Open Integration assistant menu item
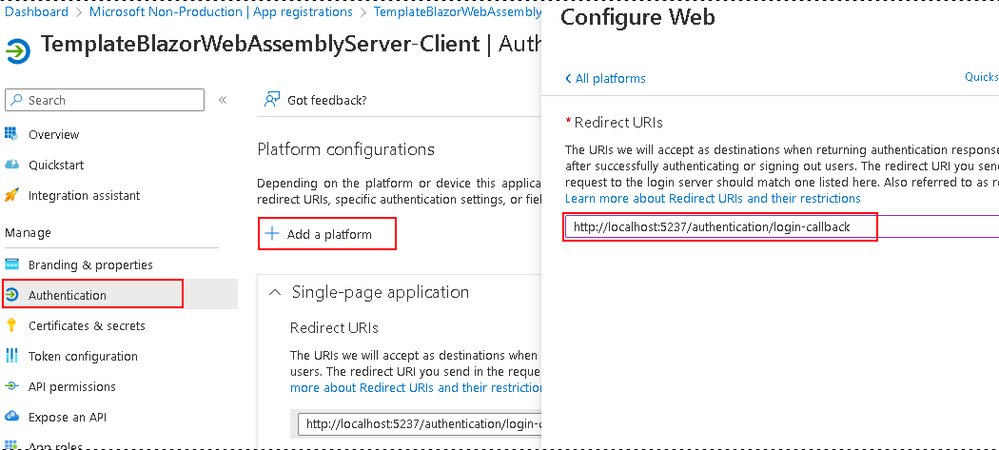 84,196
